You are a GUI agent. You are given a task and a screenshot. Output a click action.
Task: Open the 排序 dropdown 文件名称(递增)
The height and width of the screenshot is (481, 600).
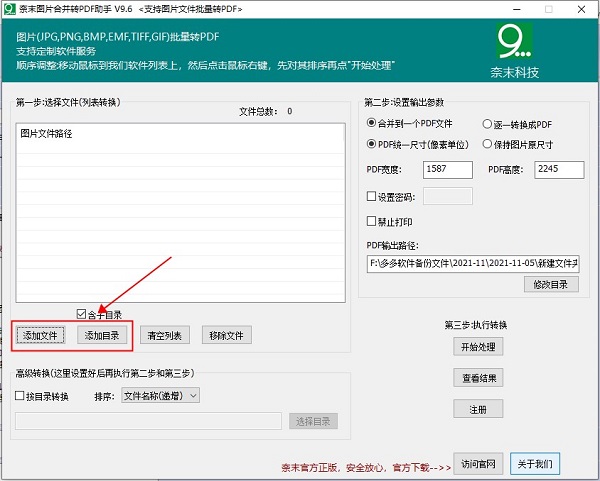(160, 395)
